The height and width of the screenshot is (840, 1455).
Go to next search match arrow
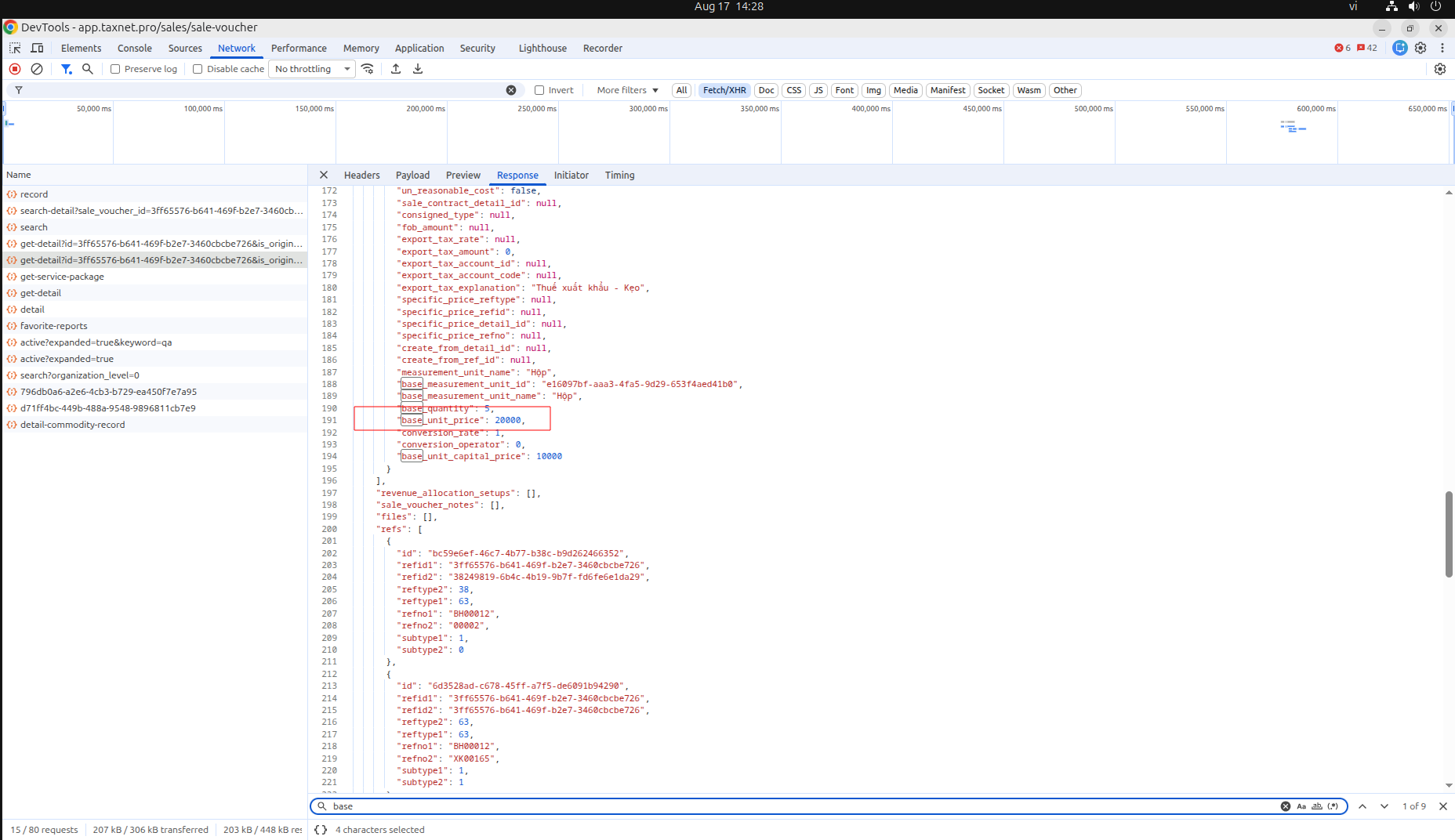[x=1384, y=806]
